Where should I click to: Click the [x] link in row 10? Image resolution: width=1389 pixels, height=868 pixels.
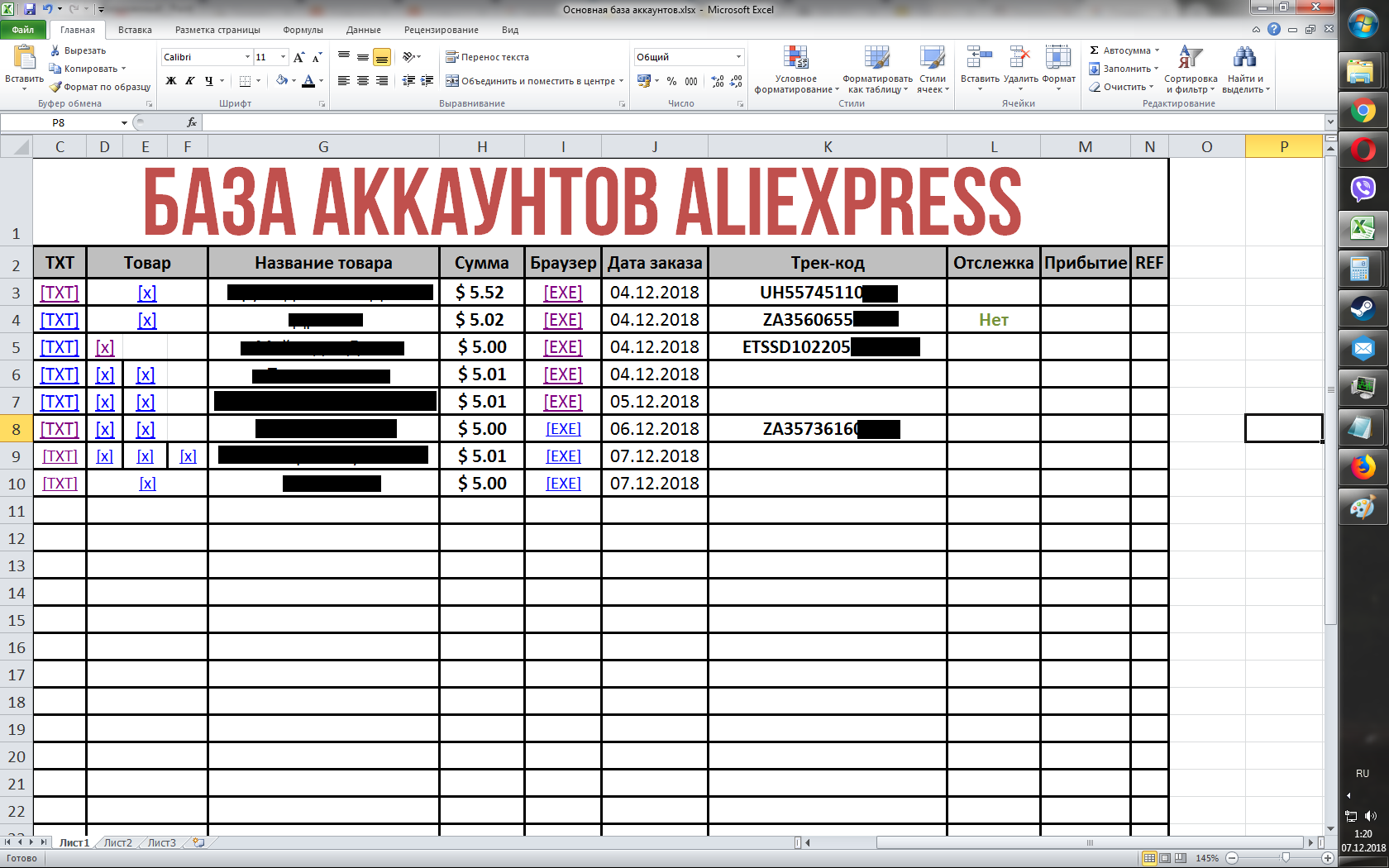(147, 484)
